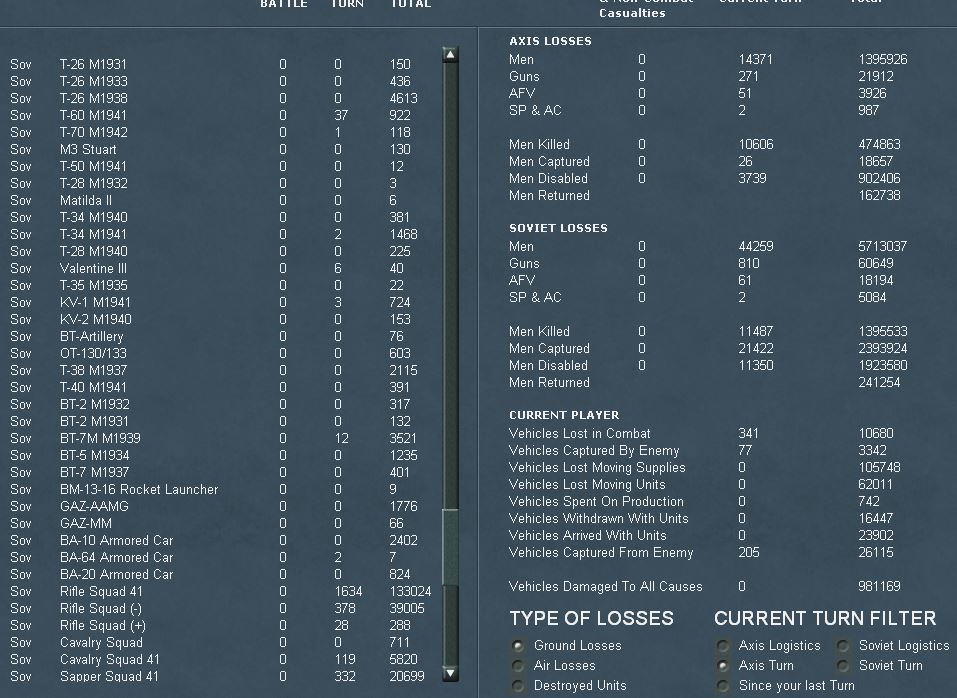This screenshot has width=957, height=698.
Task: Select the Soviet Turn filter
Action: 843,666
